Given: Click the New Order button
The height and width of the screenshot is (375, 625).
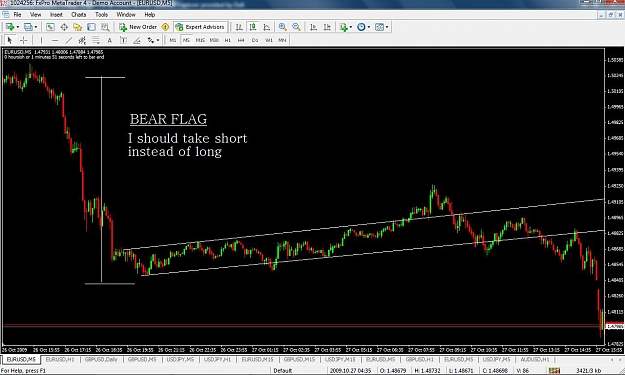Looking at the screenshot, I should click(x=138, y=27).
